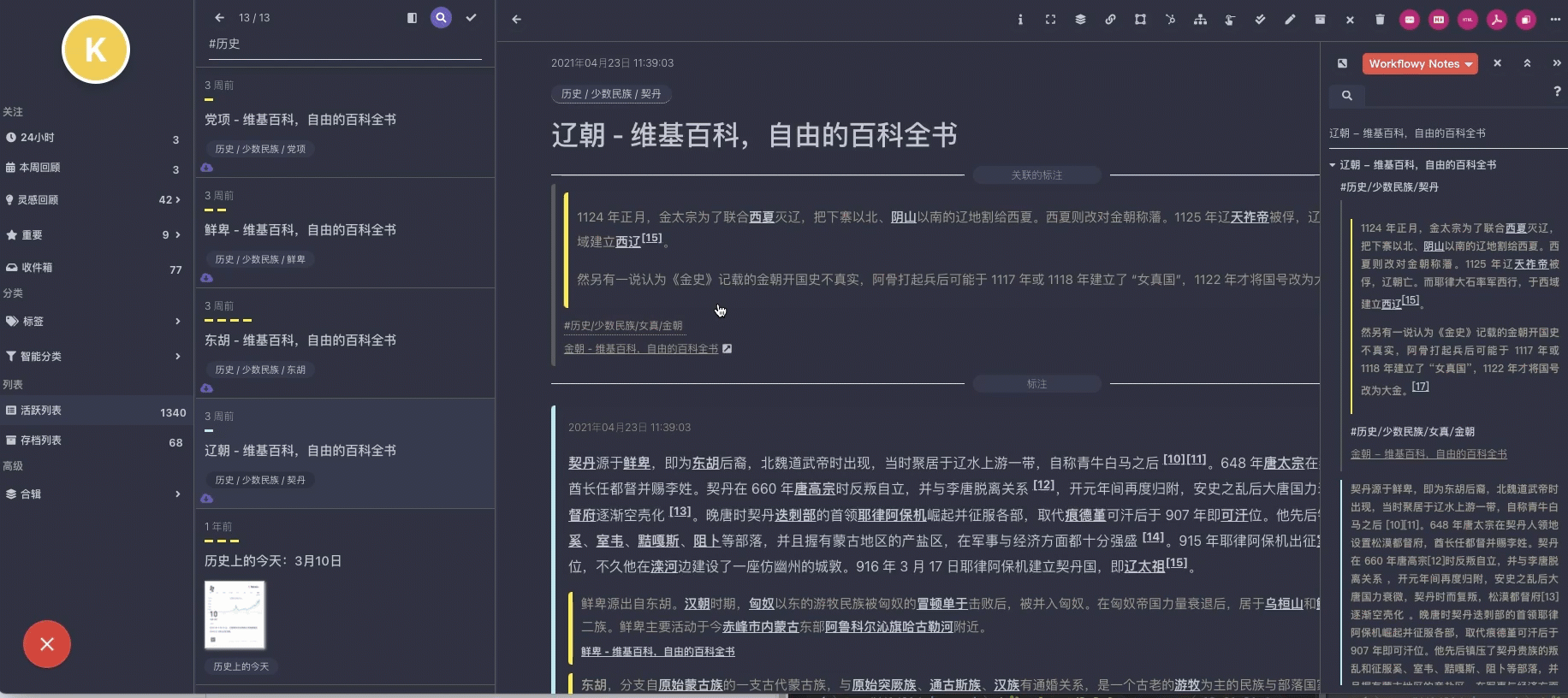Enter fullscreen mode with the expand icon
Screen dimensions: 1568x698
click(x=1050, y=19)
